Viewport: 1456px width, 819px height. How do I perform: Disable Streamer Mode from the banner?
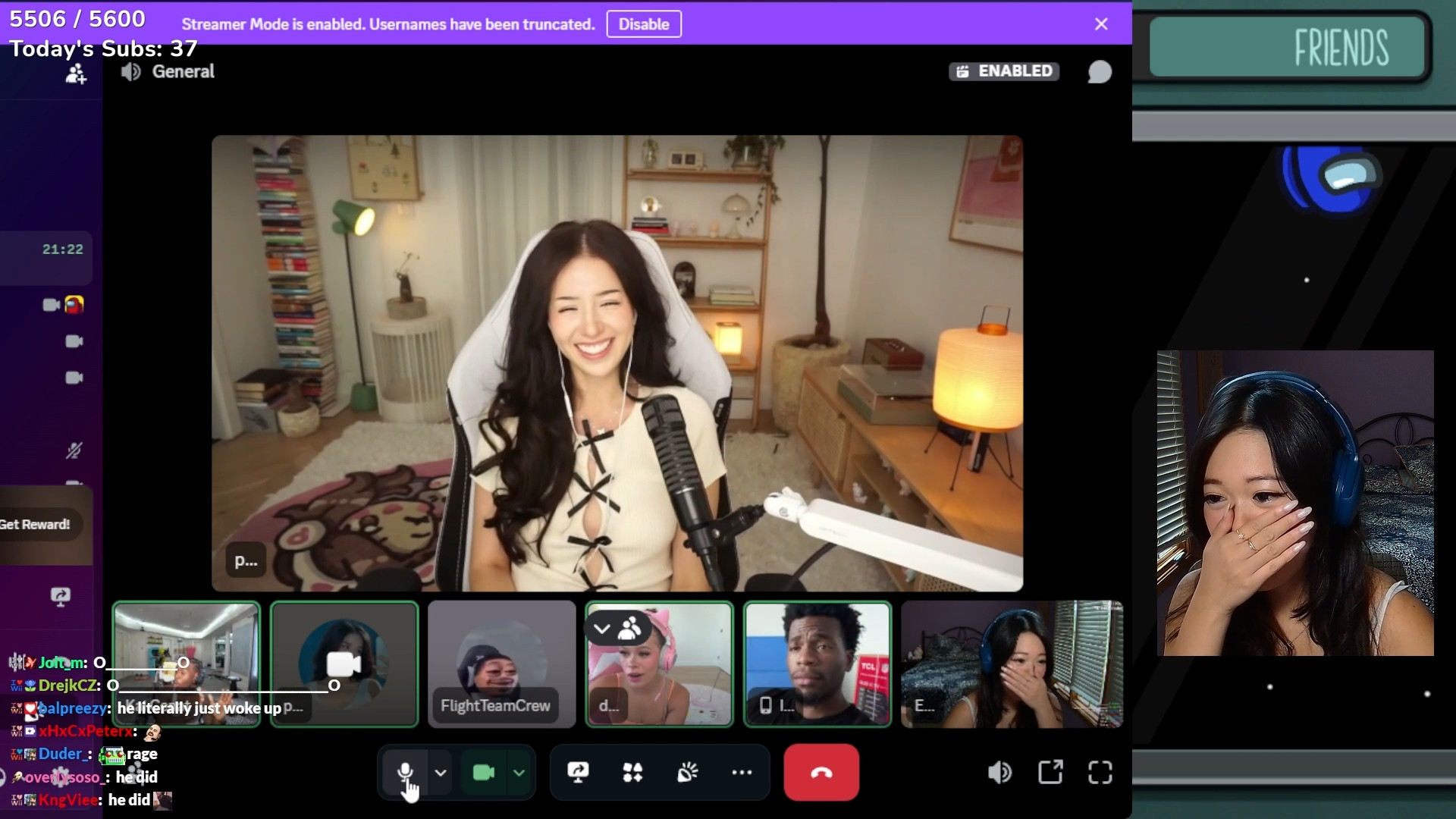pyautogui.click(x=644, y=24)
